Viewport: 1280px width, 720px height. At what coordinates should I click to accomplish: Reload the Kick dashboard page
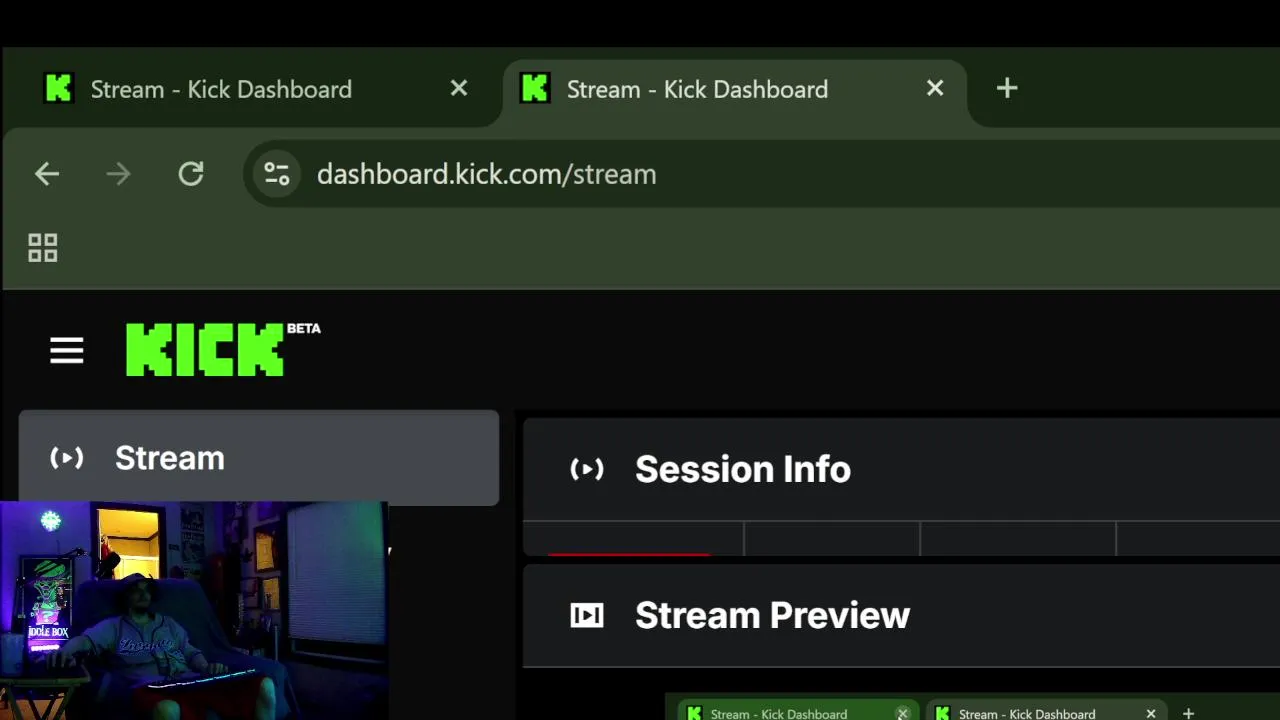click(x=191, y=174)
